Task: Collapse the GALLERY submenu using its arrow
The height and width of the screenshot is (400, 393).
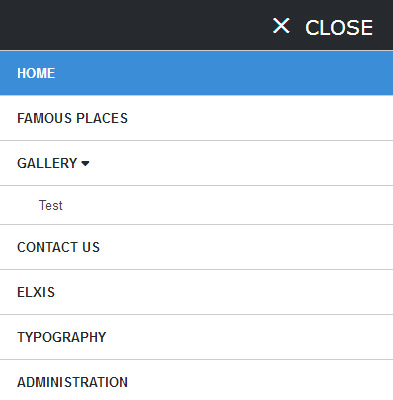Action: click(85, 164)
